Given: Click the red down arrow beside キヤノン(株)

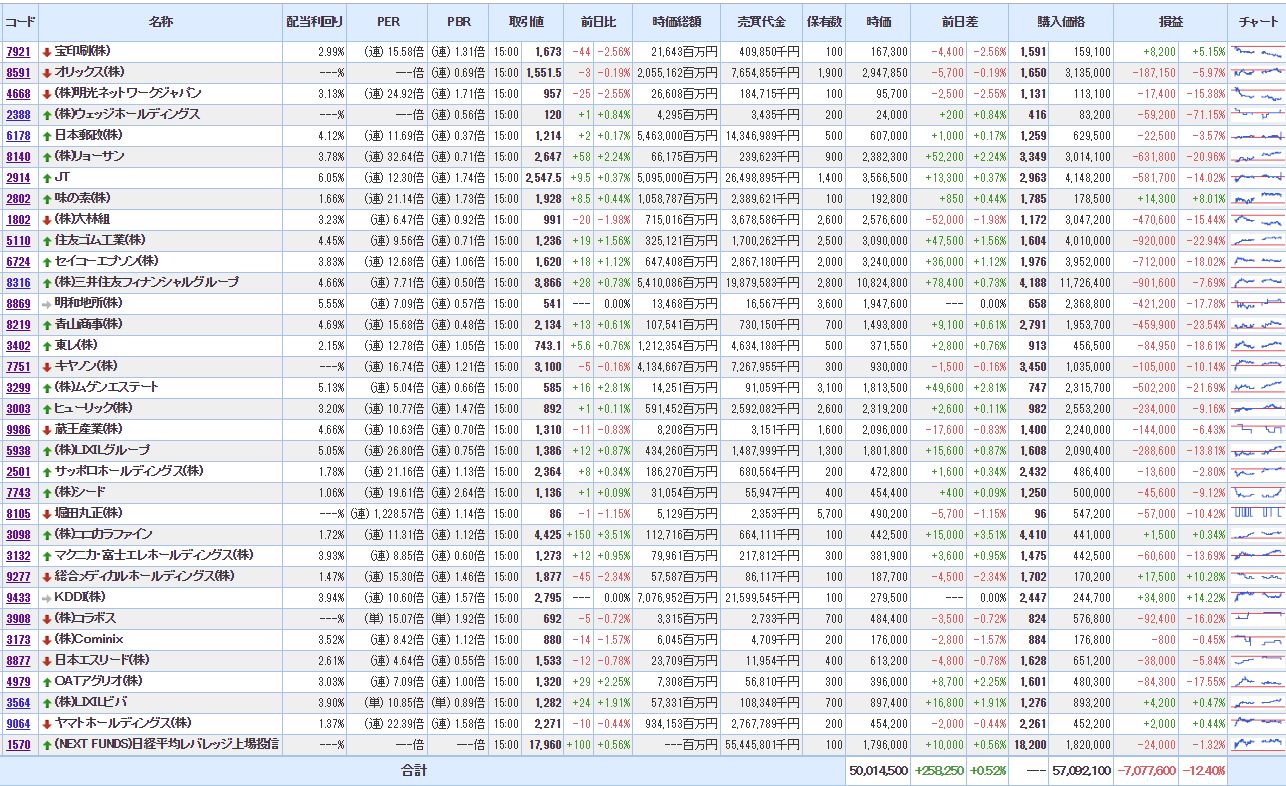Looking at the screenshot, I should pyautogui.click(x=46, y=366).
